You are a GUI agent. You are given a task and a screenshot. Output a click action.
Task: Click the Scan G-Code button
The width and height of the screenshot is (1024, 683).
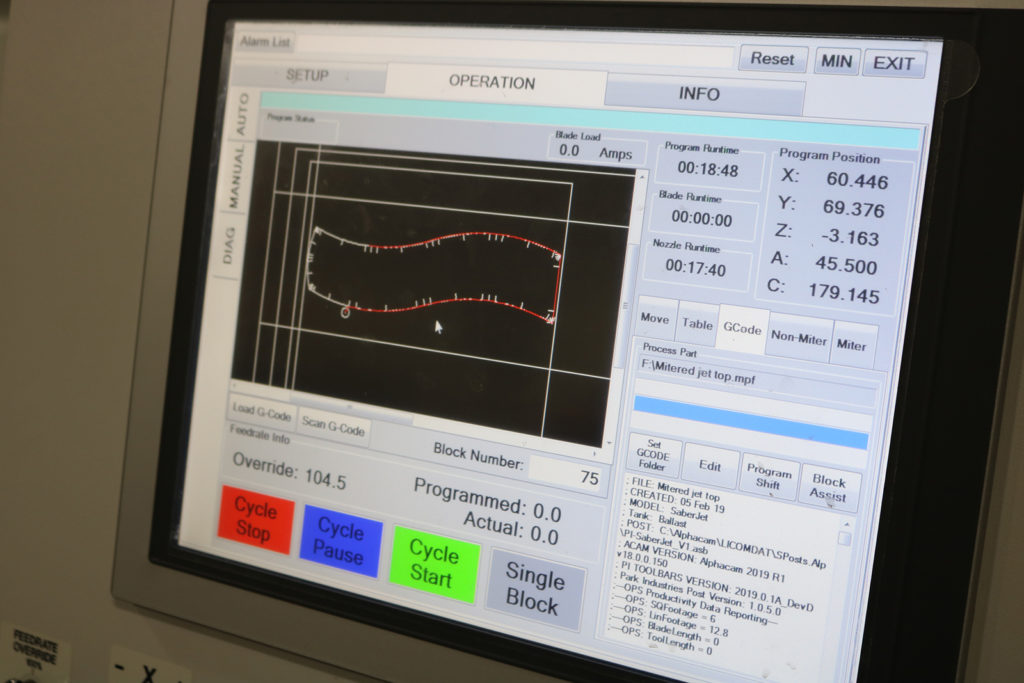pyautogui.click(x=333, y=426)
